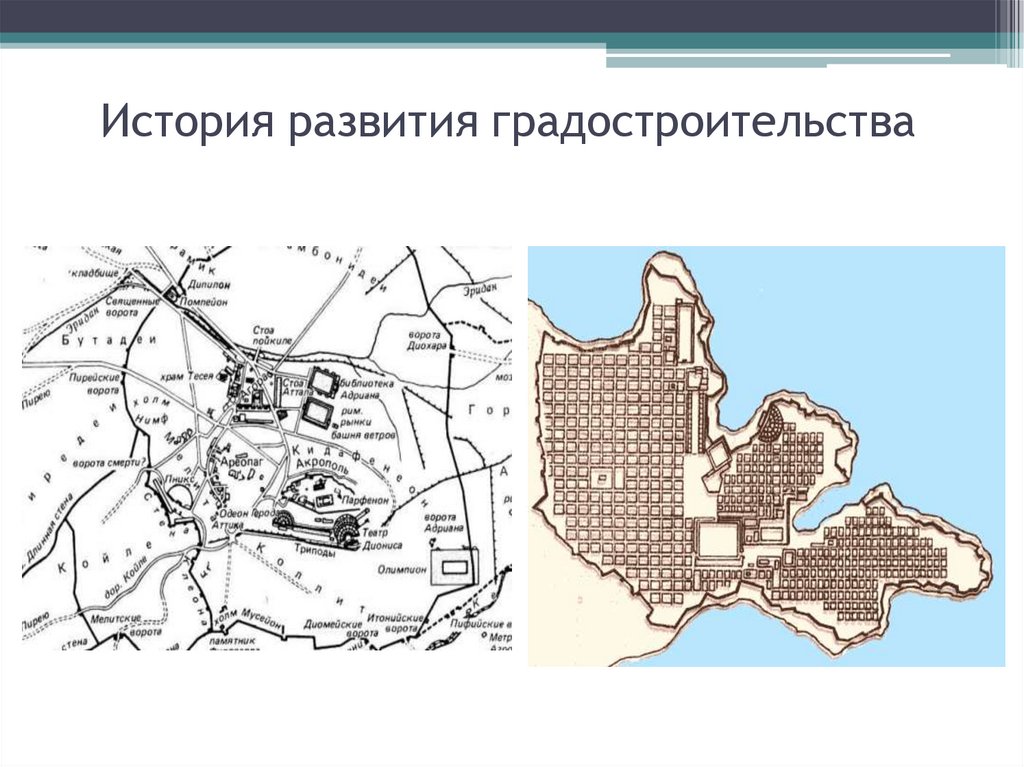The image size is (1024, 767).
Task: Select the Athens plan map image
Action: click(x=267, y=448)
